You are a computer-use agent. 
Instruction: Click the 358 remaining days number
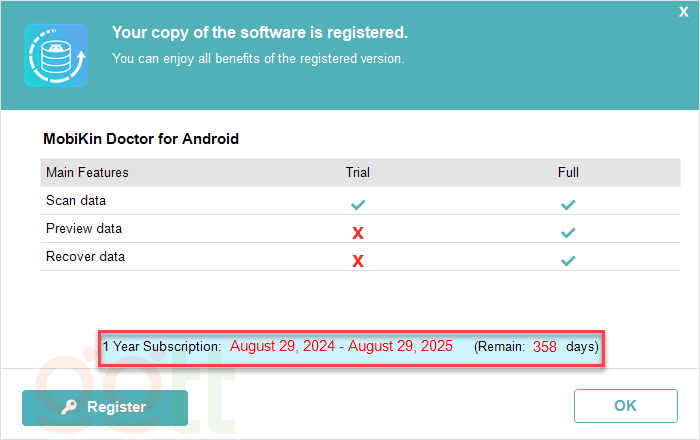[545, 347]
